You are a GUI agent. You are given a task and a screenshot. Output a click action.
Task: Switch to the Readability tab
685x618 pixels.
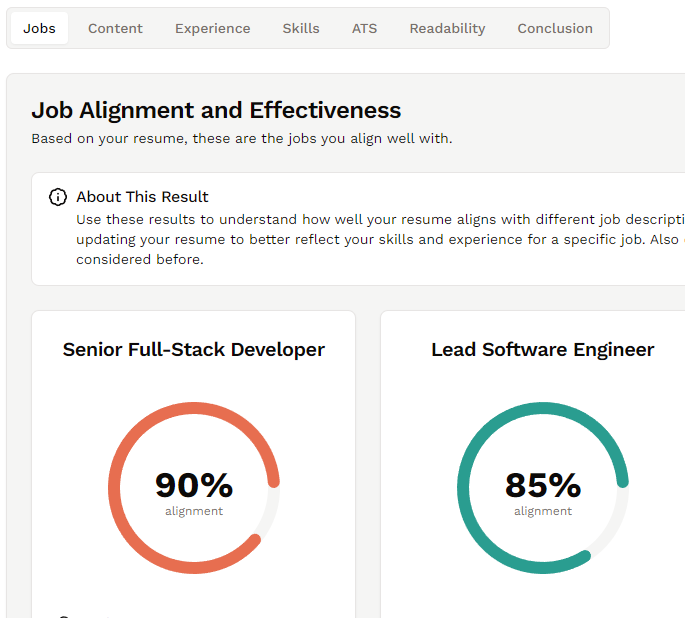[x=447, y=28]
